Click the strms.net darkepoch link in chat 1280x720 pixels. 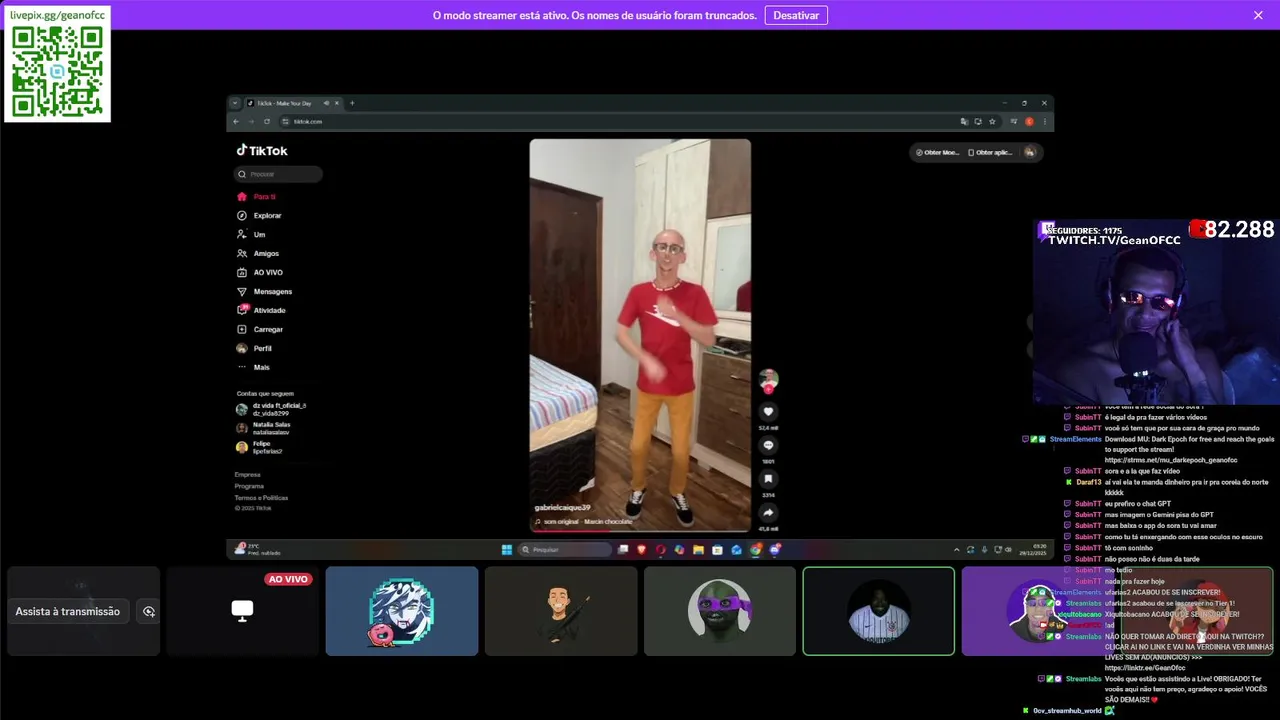(1171, 460)
